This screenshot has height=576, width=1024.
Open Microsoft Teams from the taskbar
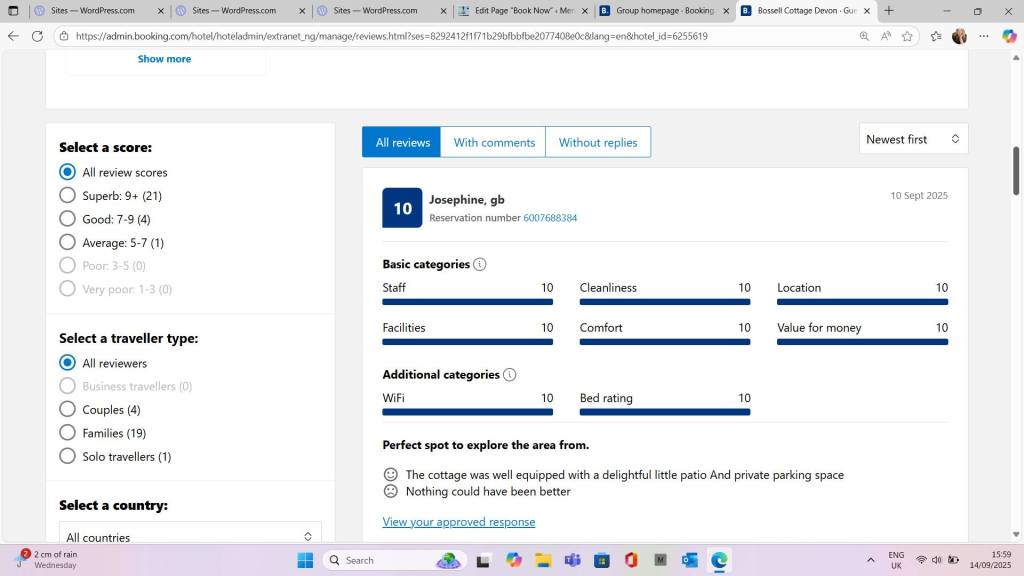point(572,560)
